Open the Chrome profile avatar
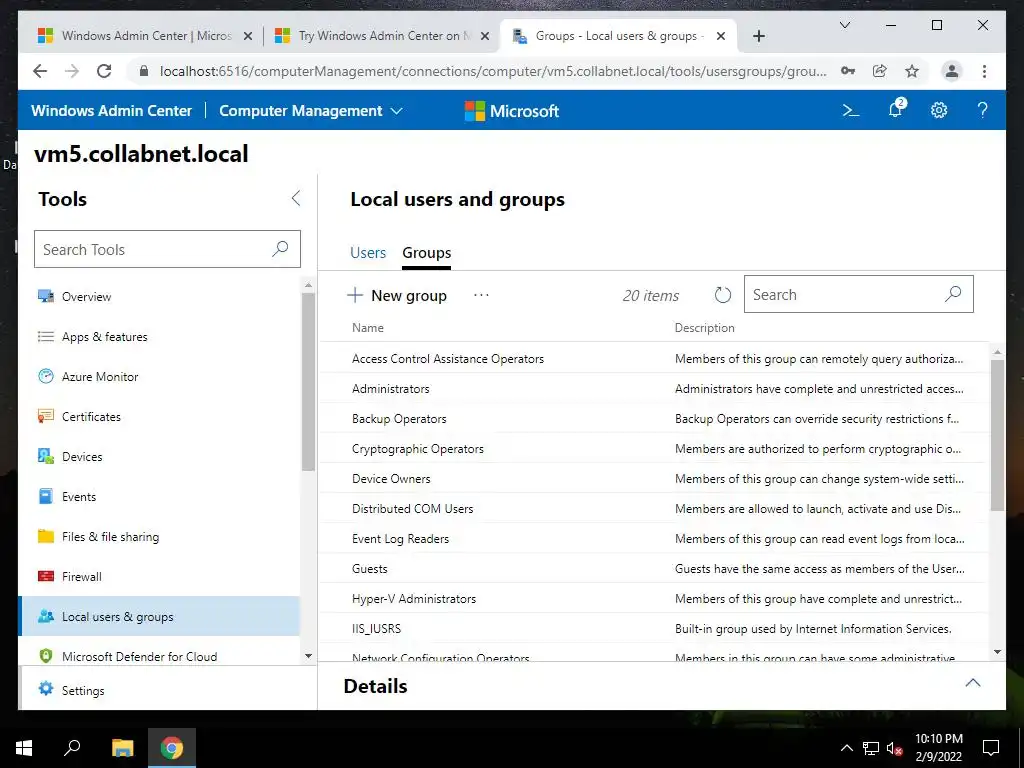1024x768 pixels. (x=952, y=71)
